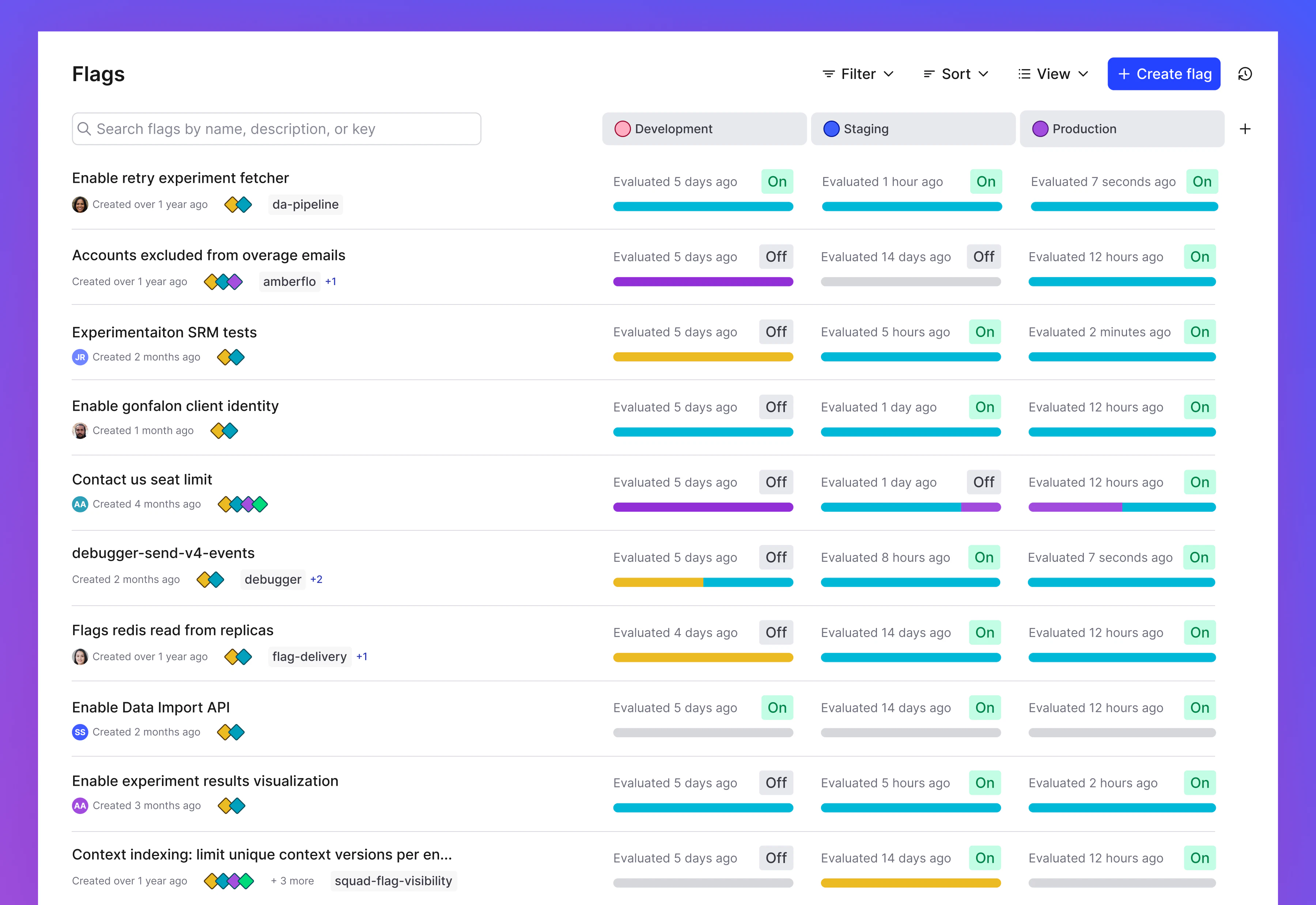Click the blue Staging environment dot
The height and width of the screenshot is (905, 1316).
click(831, 129)
